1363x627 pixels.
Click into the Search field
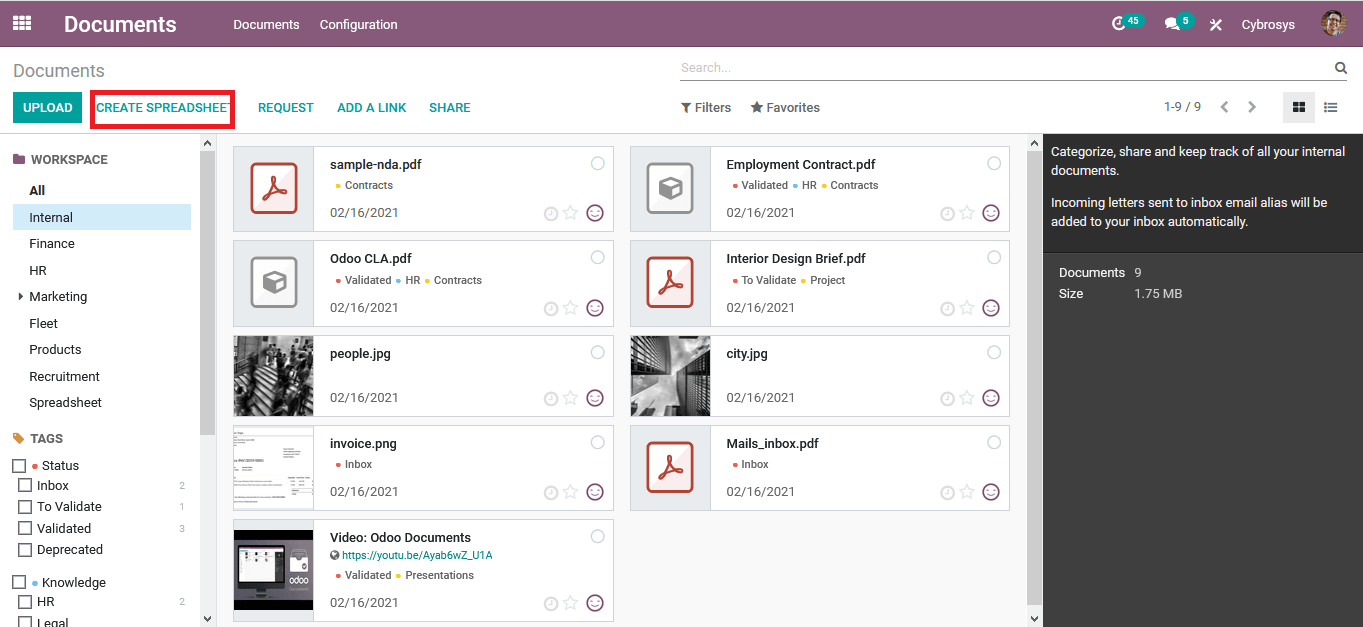click(x=1004, y=68)
